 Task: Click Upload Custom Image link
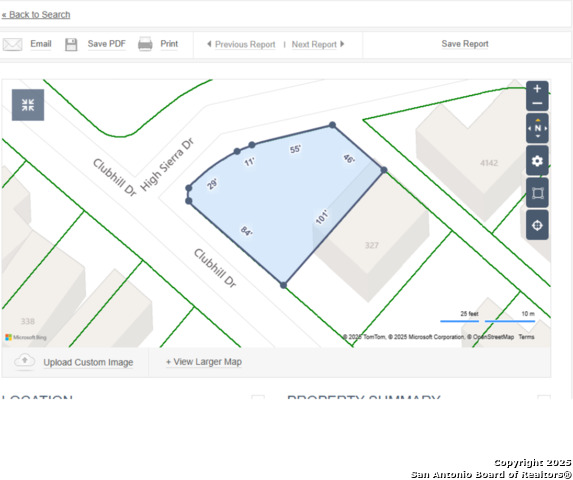pos(88,362)
